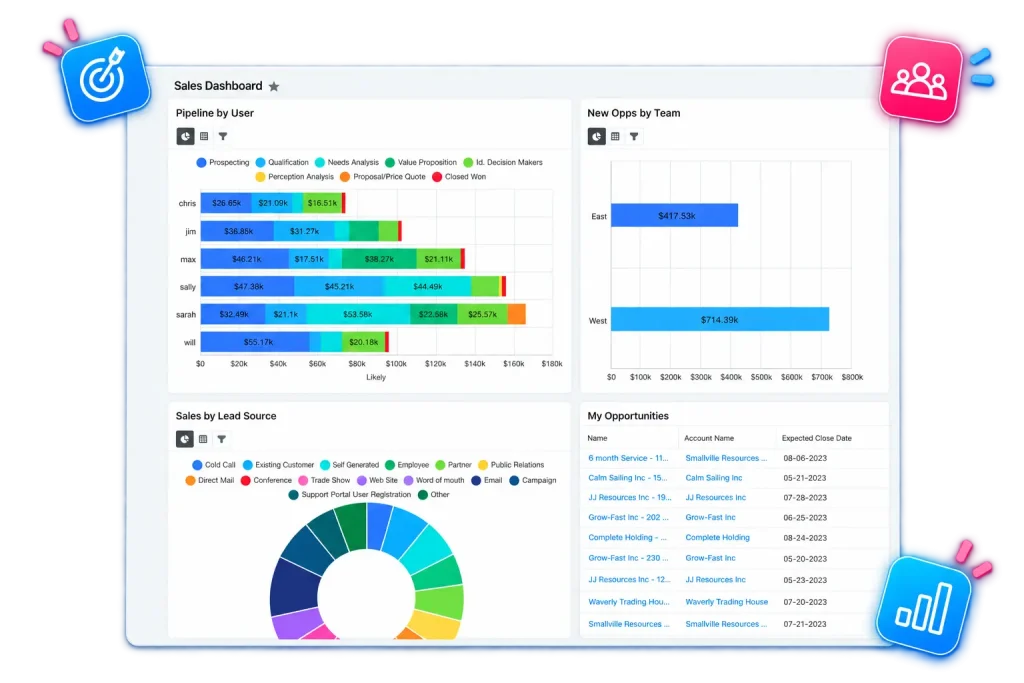The width and height of the screenshot is (1024, 683).
Task: Toggle Word of mouth legend item
Action: coord(434,480)
